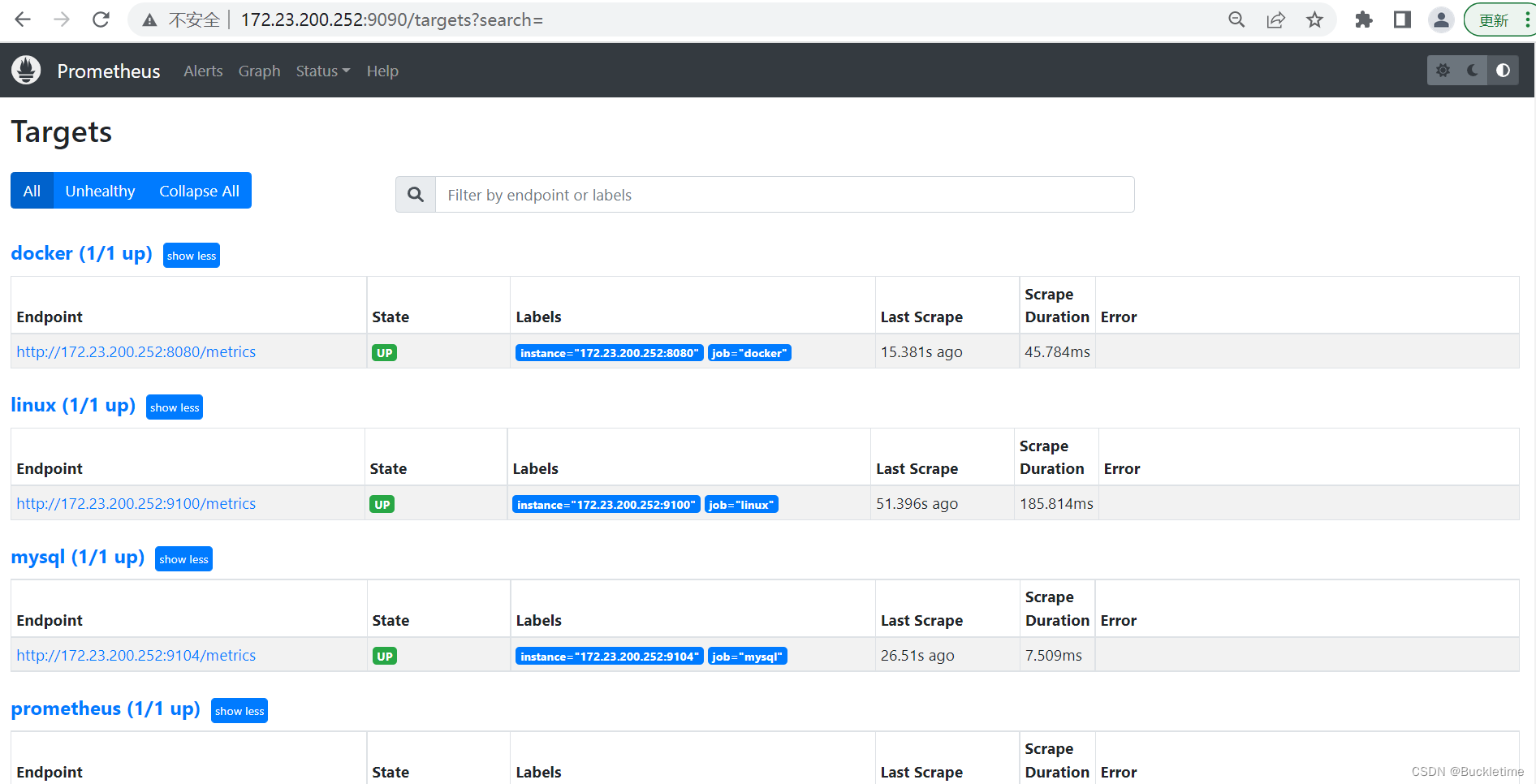Open the docker (1/1 up) heading link
Viewport: 1536px width, 784px height.
(x=81, y=253)
